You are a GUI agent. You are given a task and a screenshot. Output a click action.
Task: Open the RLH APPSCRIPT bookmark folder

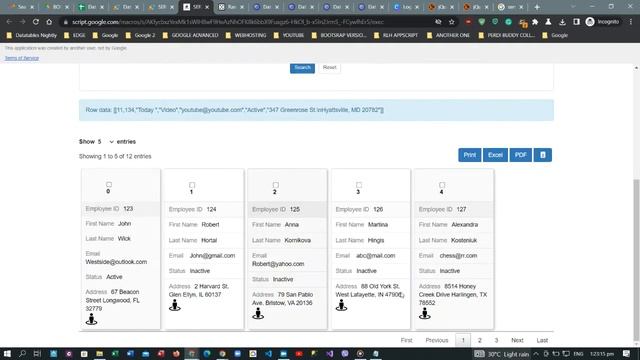tap(396, 36)
